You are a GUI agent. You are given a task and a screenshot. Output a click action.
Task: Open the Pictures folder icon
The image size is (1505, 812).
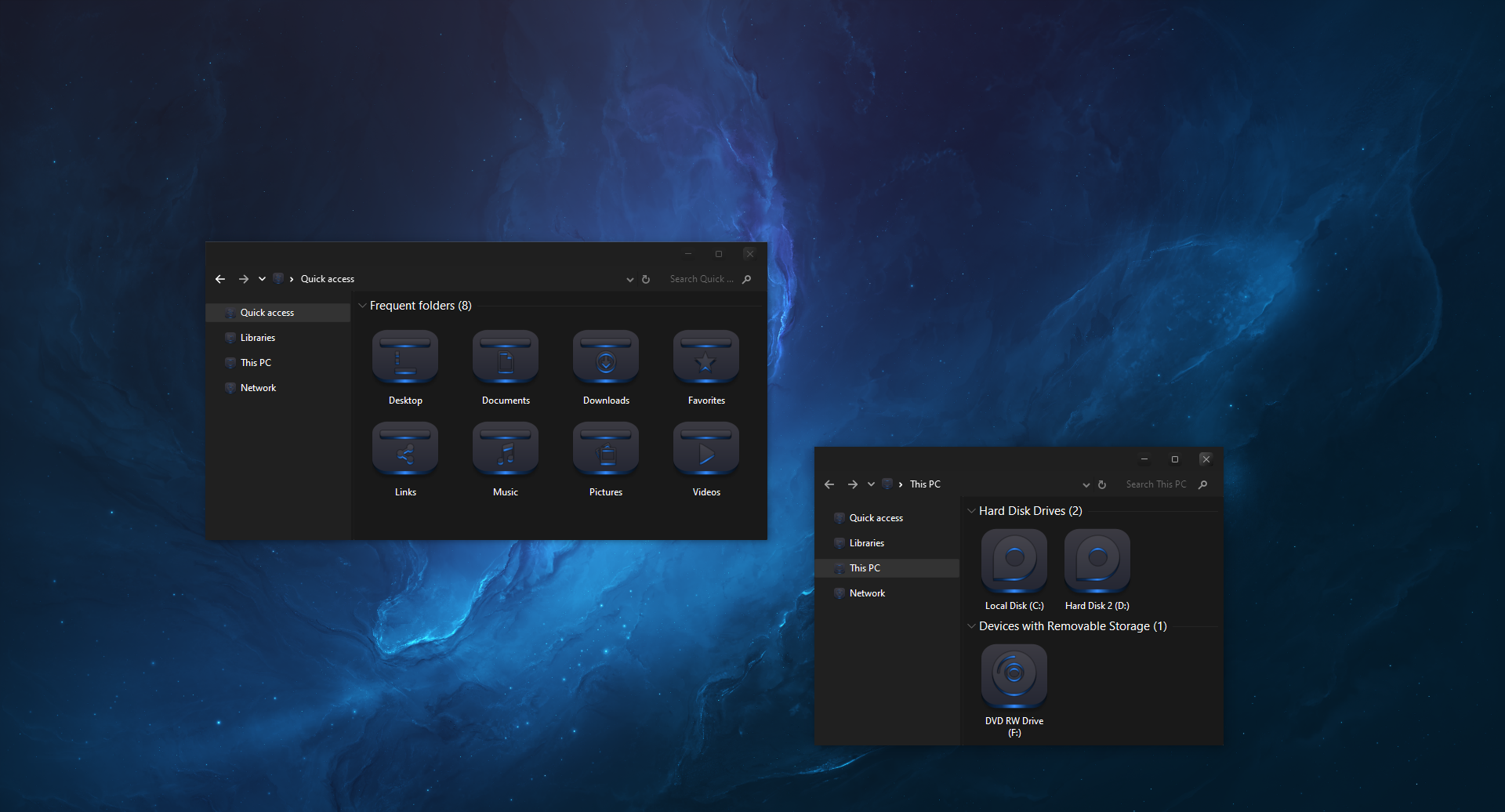[605, 448]
